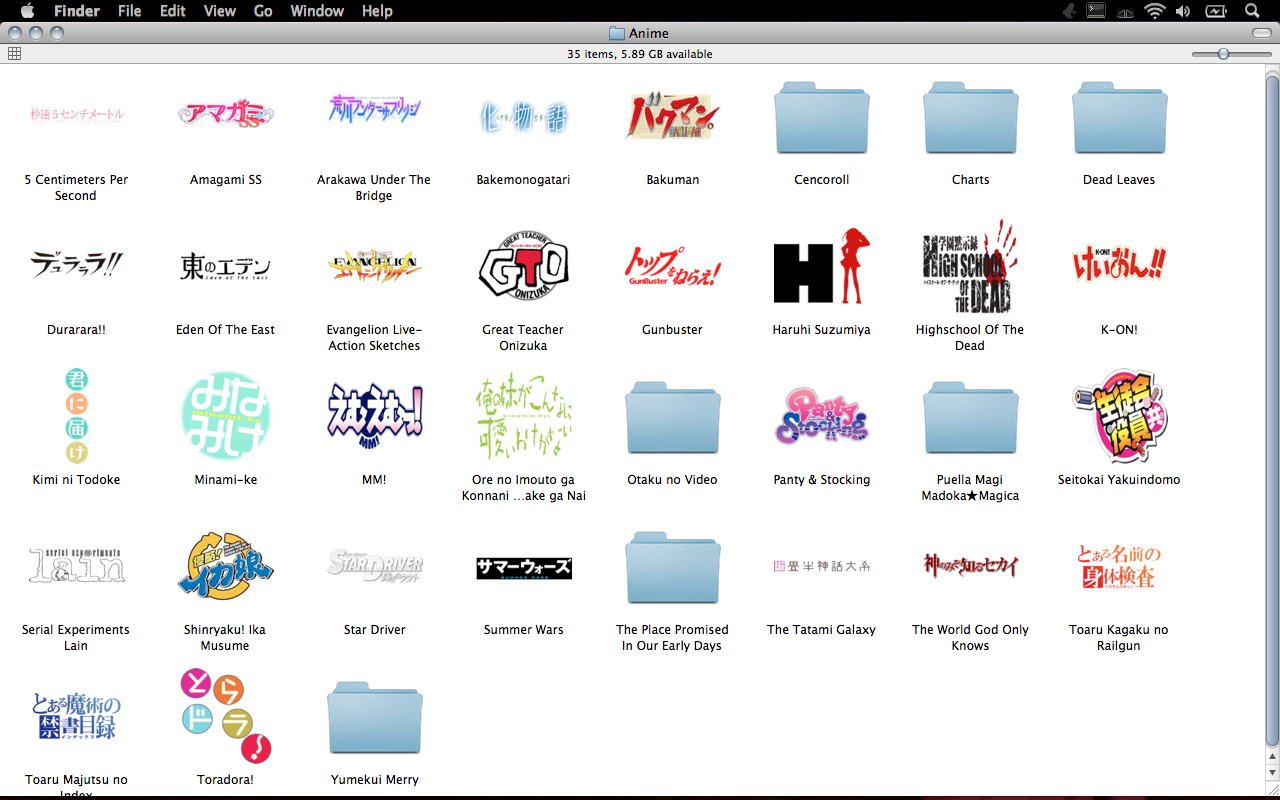Click the Shinryaku! Ika Musume icon
This screenshot has height=800, width=1280.
226,566
